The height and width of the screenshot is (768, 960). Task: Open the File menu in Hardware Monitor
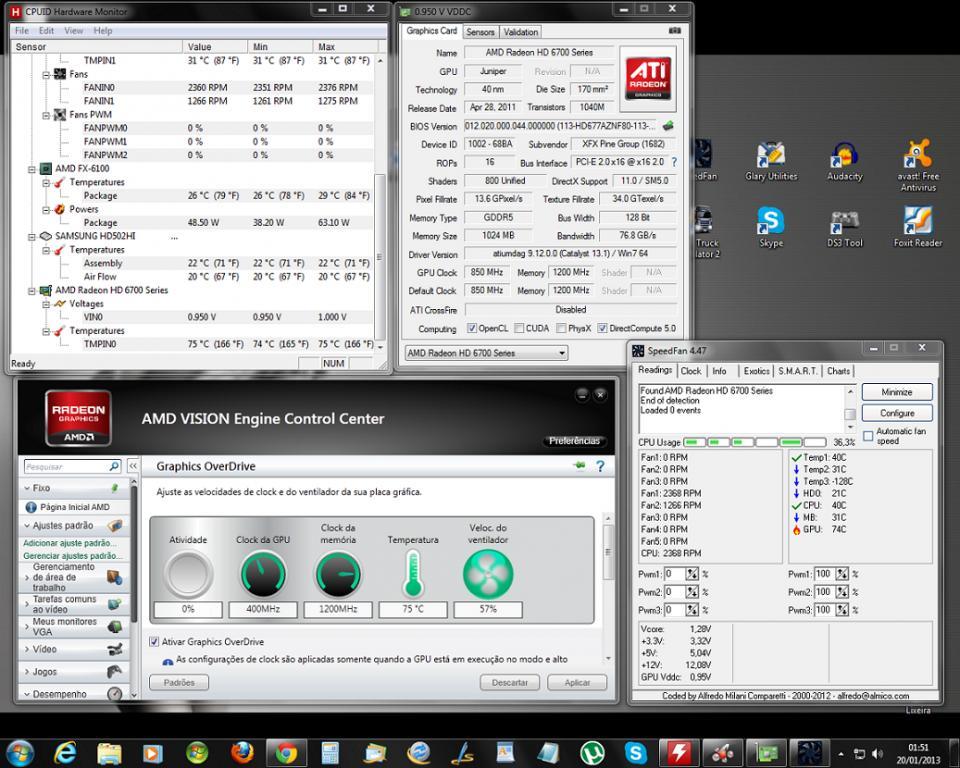click(21, 31)
